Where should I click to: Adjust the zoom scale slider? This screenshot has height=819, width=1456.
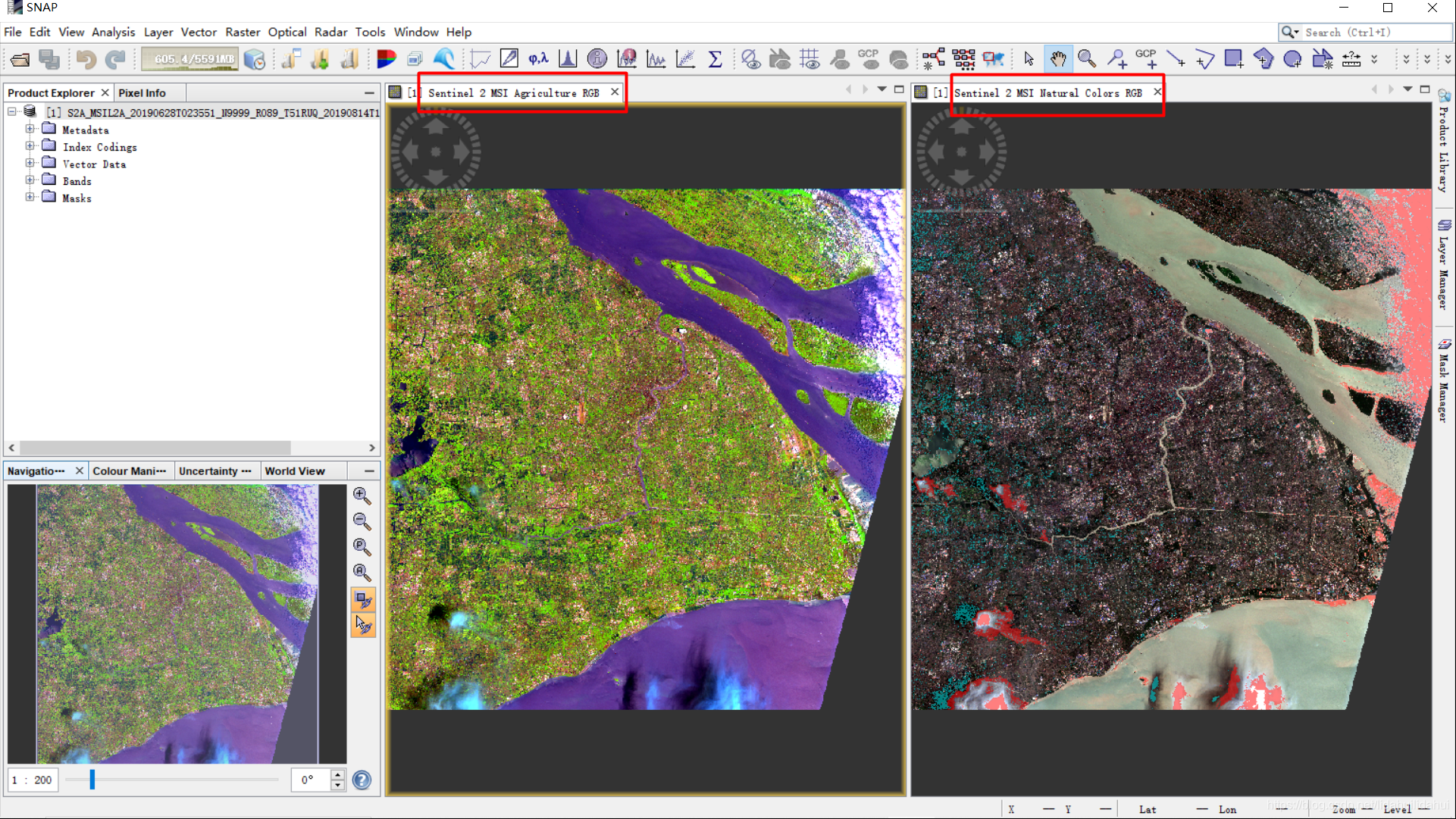pos(91,780)
